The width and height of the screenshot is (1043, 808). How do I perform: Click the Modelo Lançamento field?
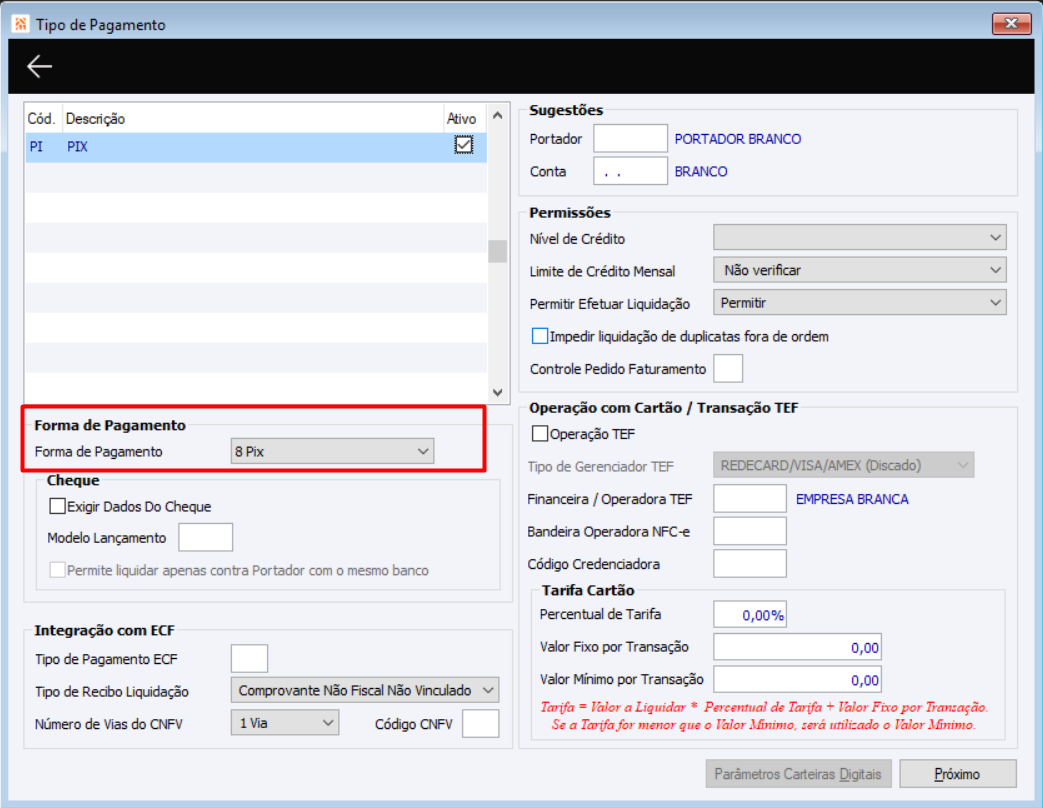(x=206, y=537)
